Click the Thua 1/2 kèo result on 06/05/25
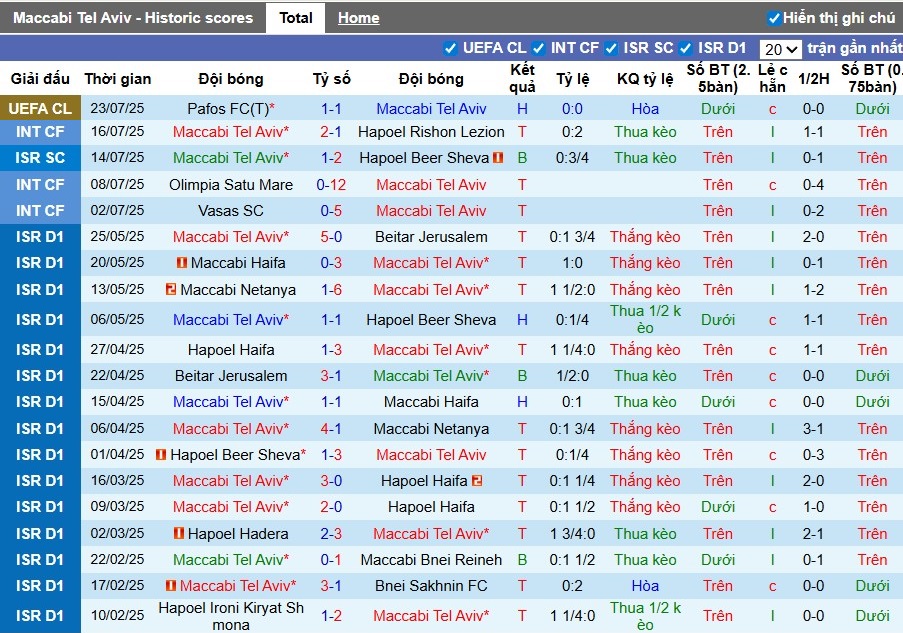 645,320
